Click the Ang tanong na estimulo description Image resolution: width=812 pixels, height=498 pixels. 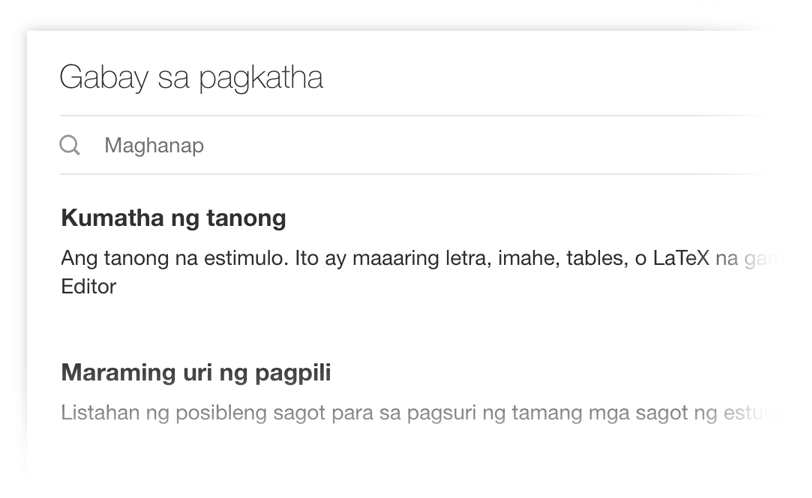click(420, 272)
